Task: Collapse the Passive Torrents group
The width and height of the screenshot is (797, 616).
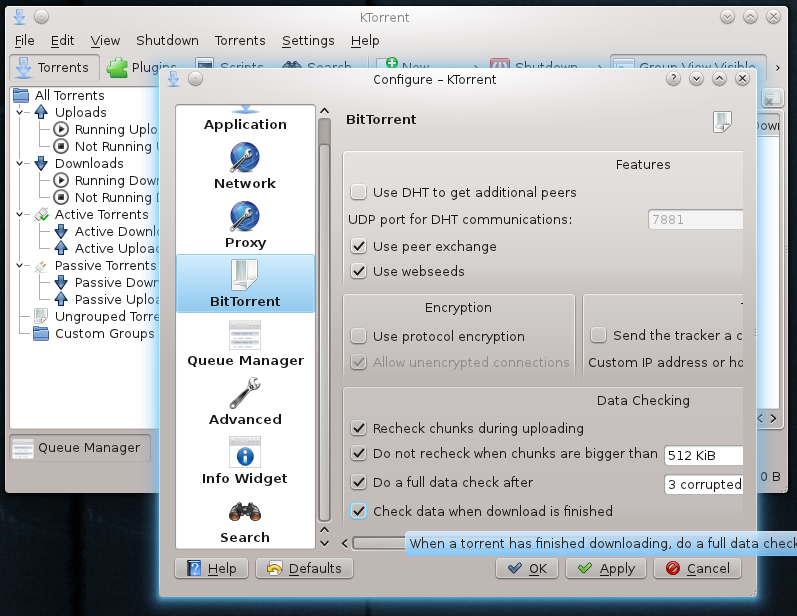Action: coord(20,265)
